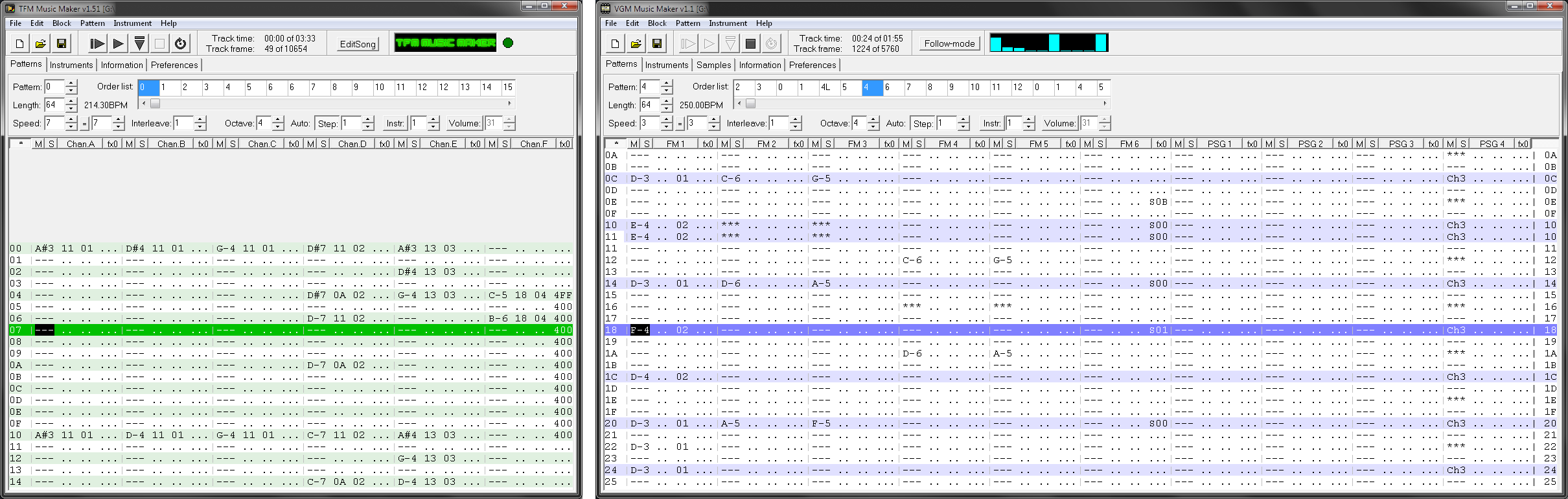The width and height of the screenshot is (1568, 499).
Task: Click the plain play triangle in VGM Music Maker
Action: [x=709, y=43]
